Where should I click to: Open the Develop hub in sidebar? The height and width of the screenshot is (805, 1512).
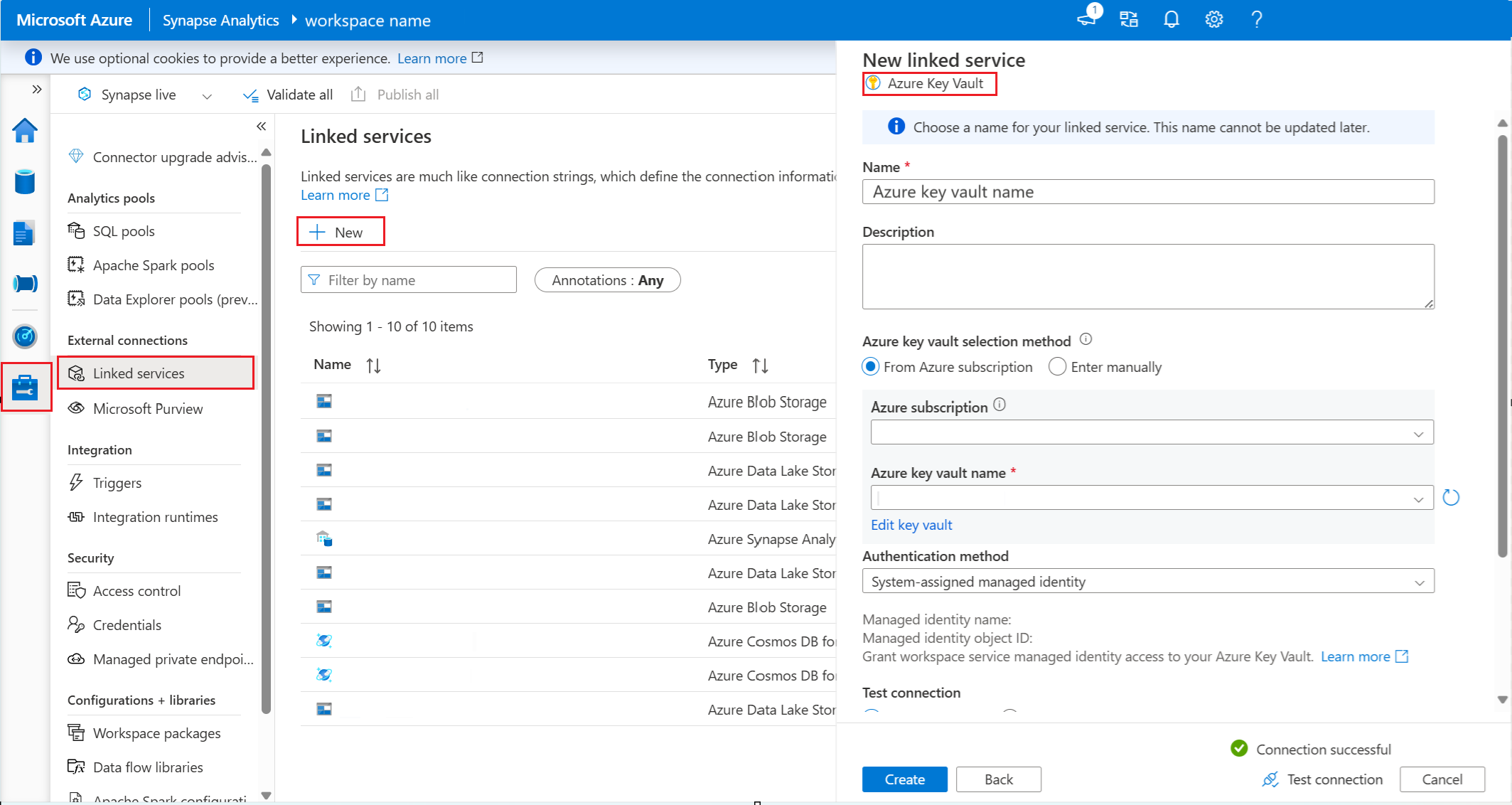coord(25,233)
